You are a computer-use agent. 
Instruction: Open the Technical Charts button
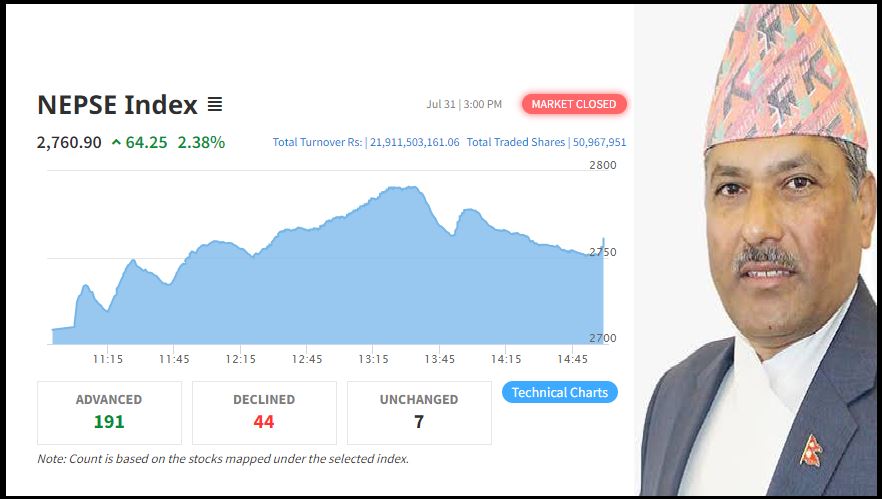[x=559, y=392]
